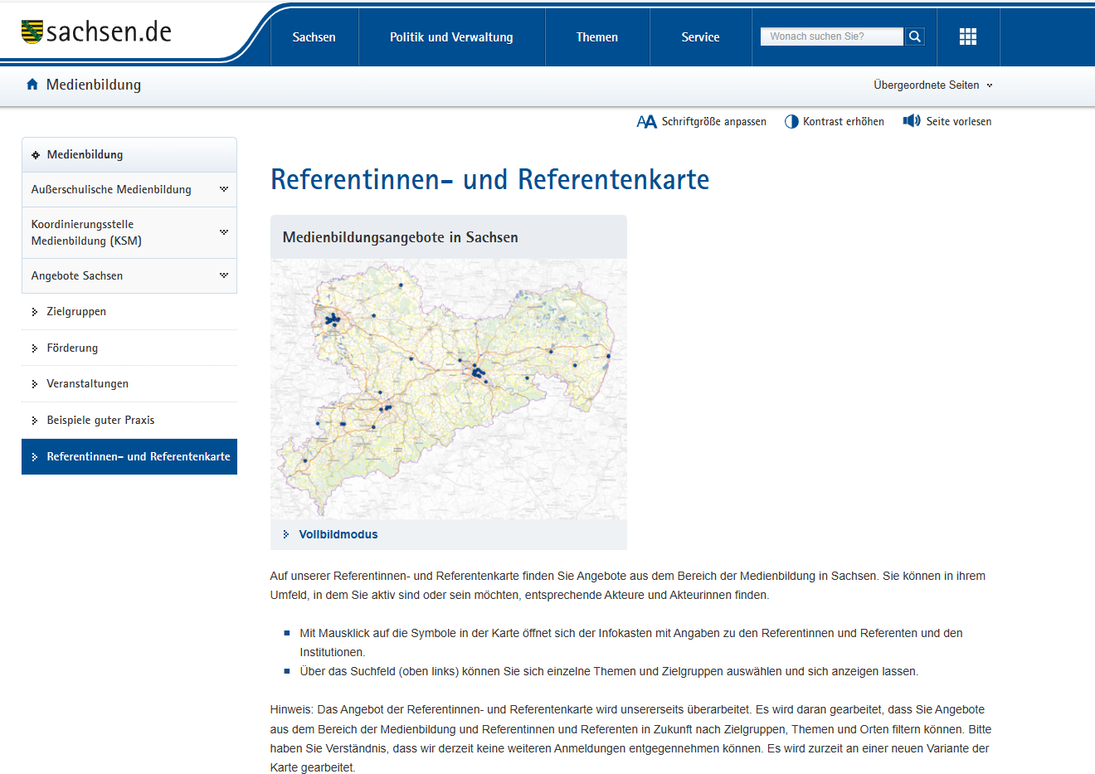Expand the Angebote Sachsen sidebar section
The height and width of the screenshot is (774, 1095).
coord(129,275)
